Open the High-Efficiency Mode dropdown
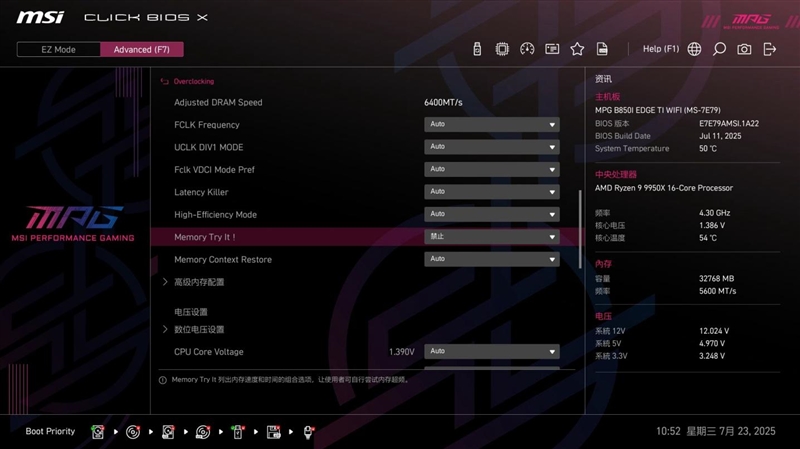800x449 pixels. tap(492, 214)
